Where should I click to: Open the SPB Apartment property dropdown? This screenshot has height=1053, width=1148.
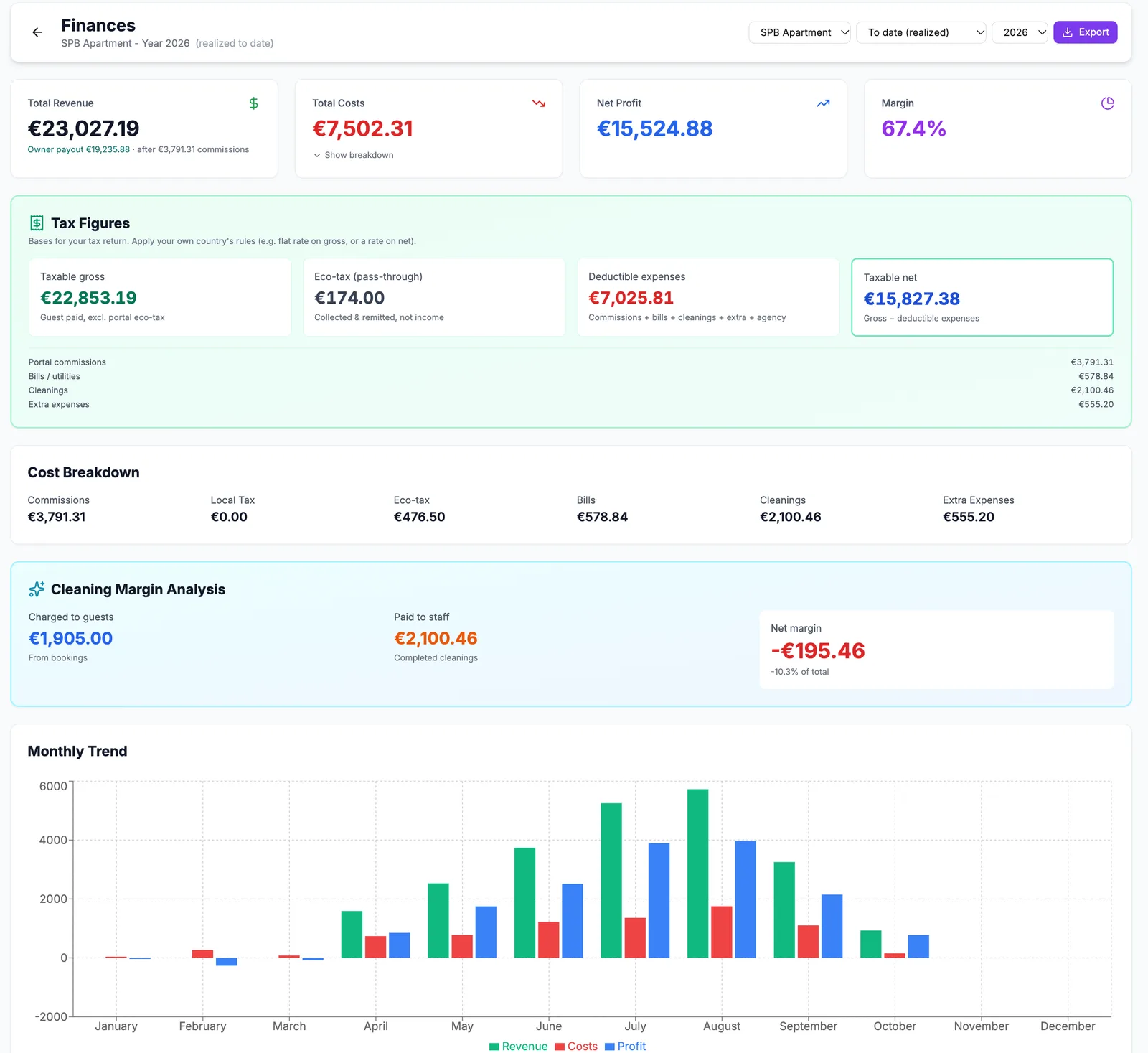coord(799,32)
